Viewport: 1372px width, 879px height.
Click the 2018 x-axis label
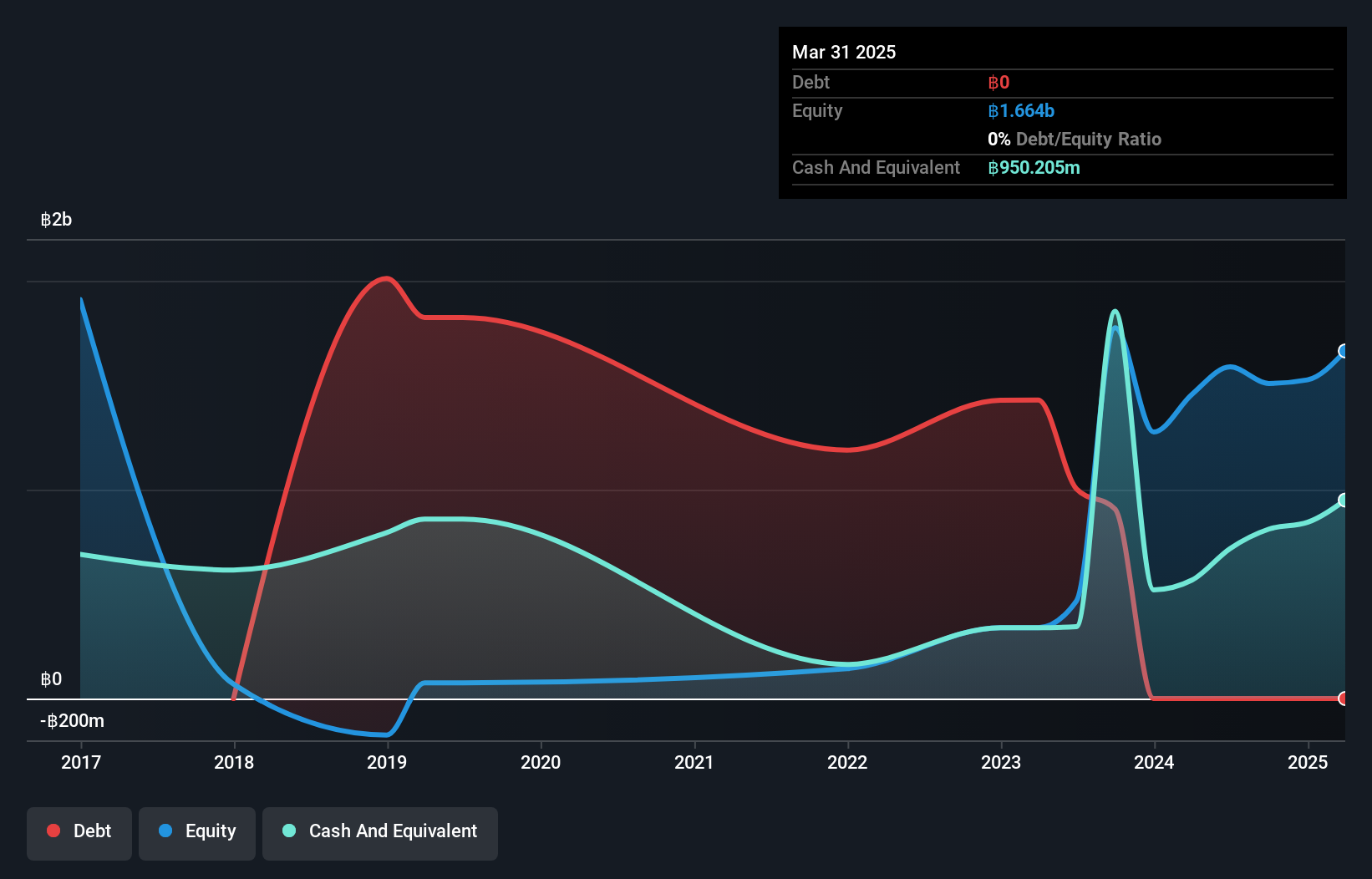pyautogui.click(x=234, y=762)
